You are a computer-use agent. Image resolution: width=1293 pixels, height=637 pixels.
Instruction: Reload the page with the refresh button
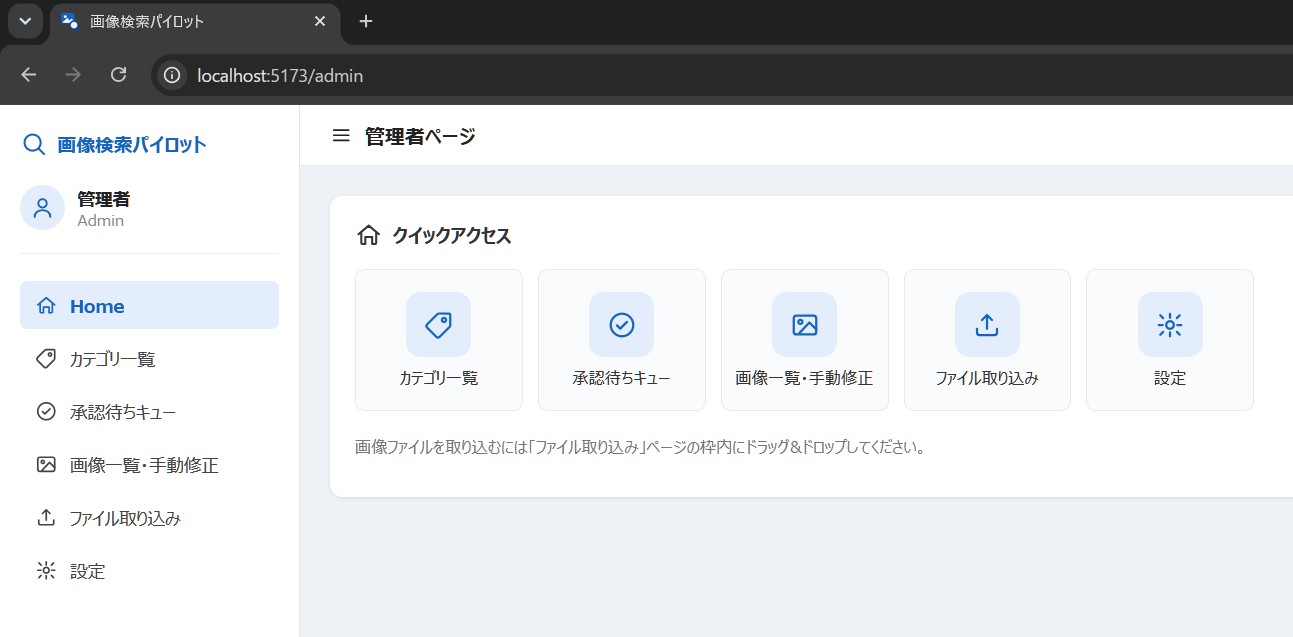[118, 75]
